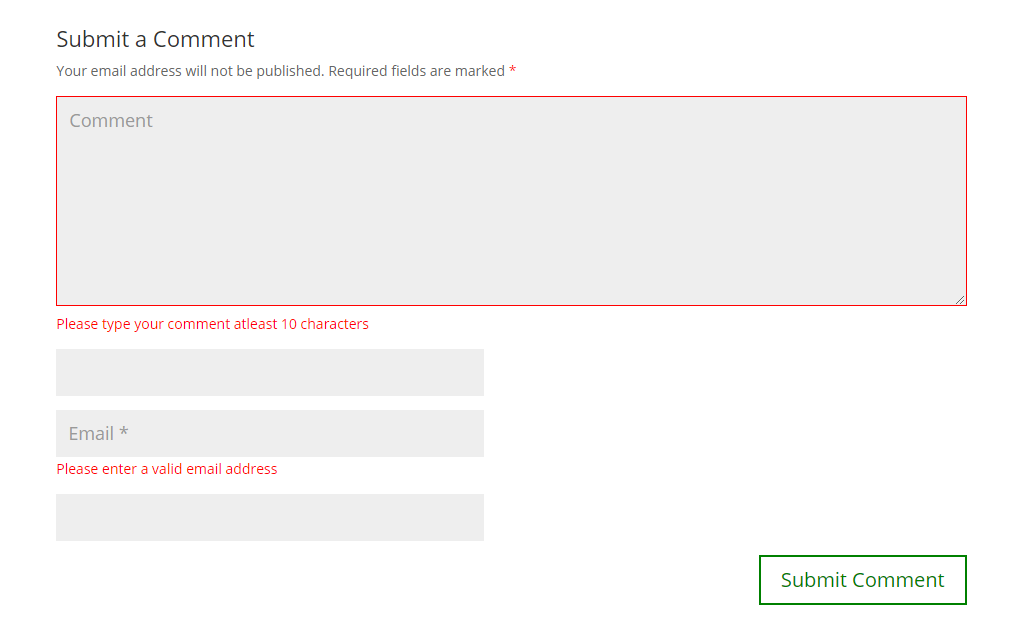1027x642 pixels.
Task: Click the asterisk in Email placeholder
Action: click(x=123, y=432)
